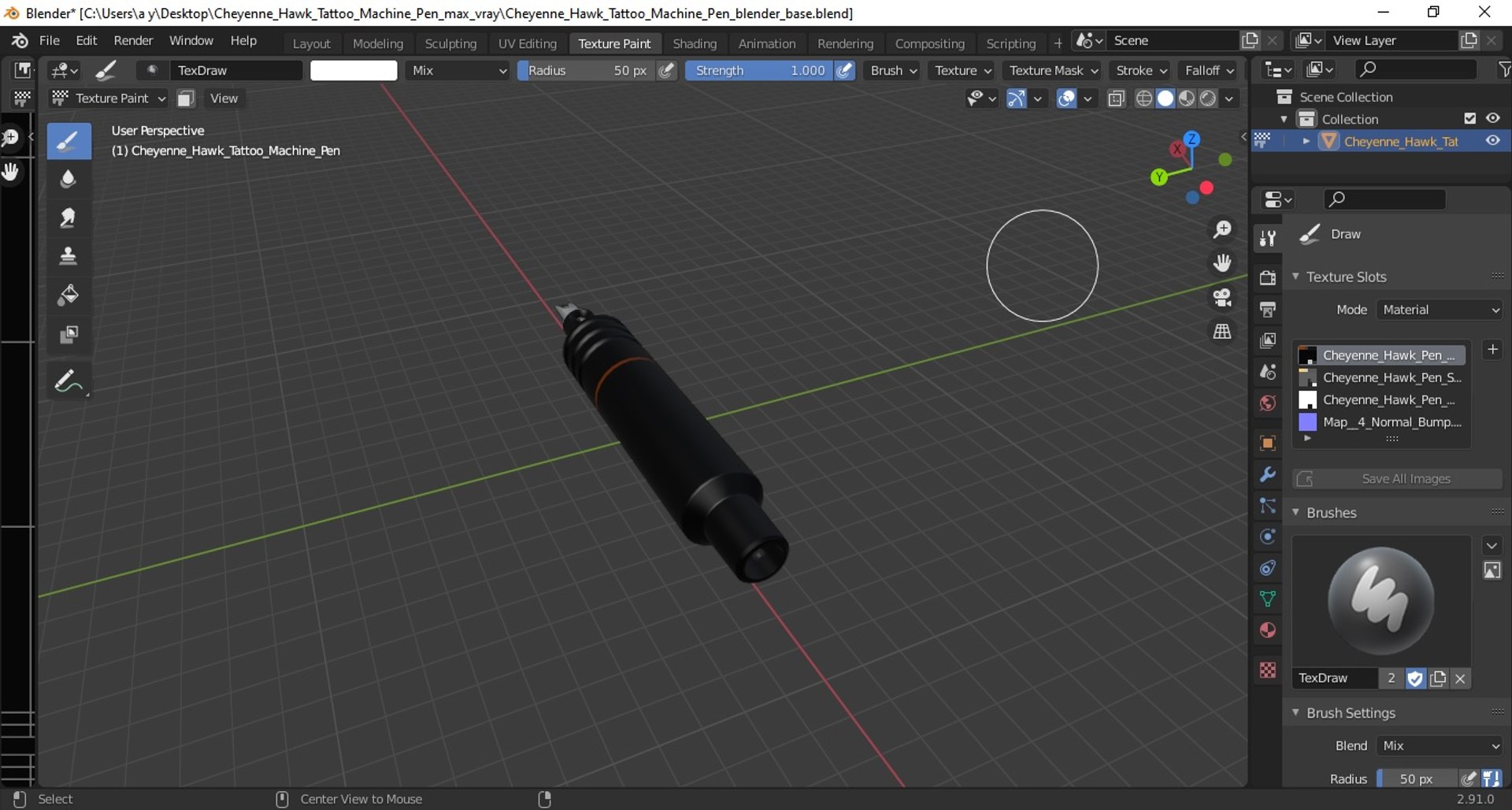
Task: Unlink the TexDraw brush
Action: (1460, 678)
